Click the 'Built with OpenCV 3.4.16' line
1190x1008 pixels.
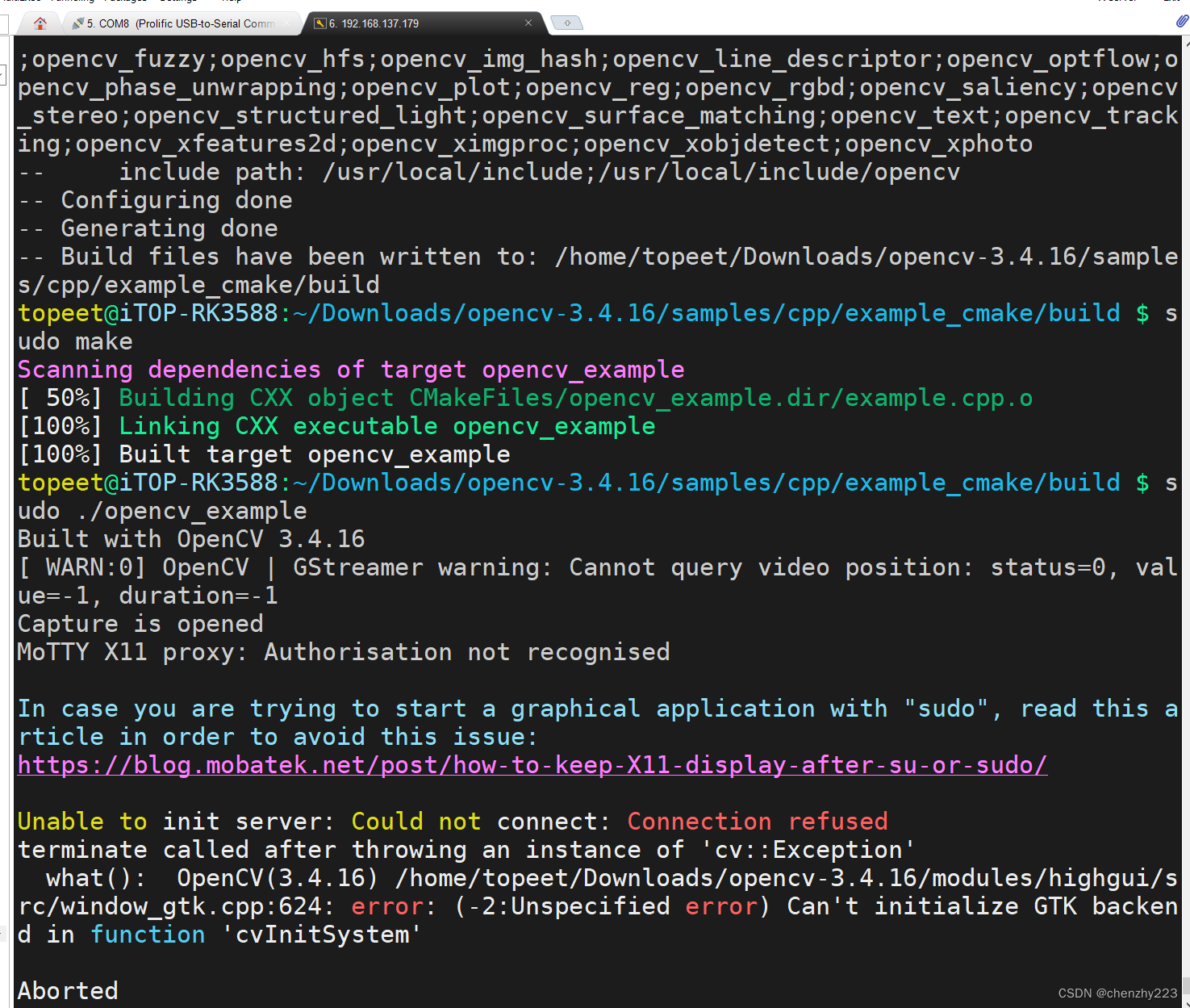click(x=191, y=538)
